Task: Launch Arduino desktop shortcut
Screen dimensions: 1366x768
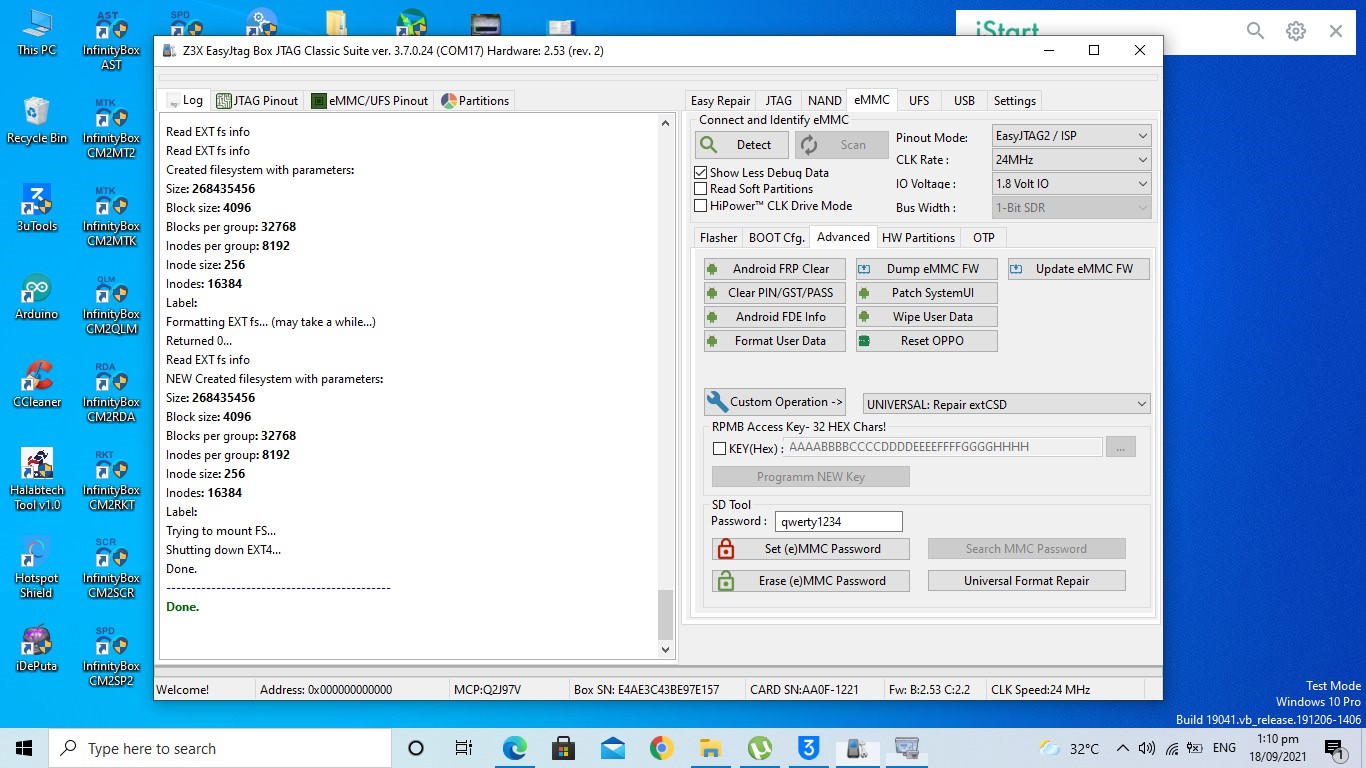Action: click(x=37, y=296)
